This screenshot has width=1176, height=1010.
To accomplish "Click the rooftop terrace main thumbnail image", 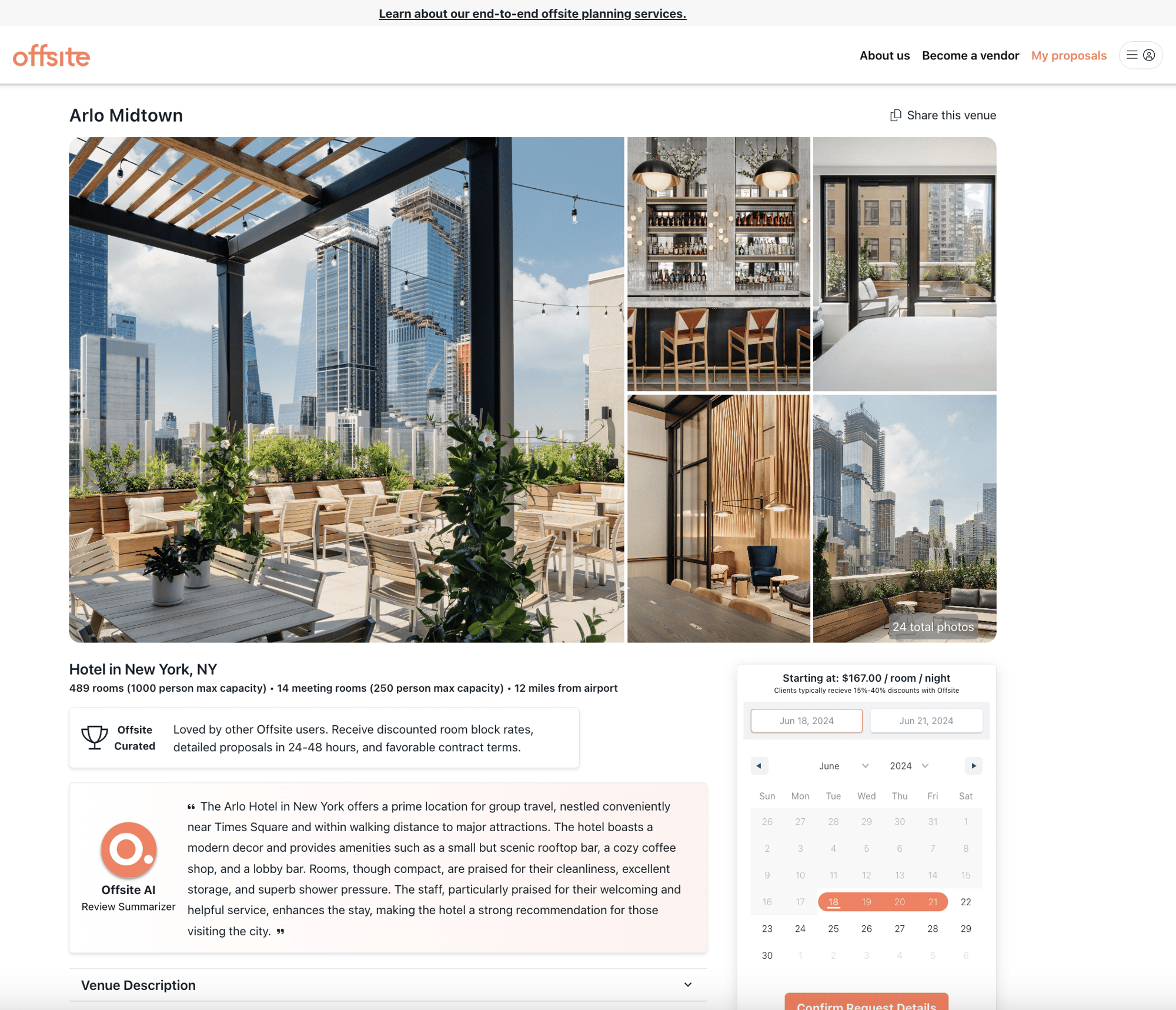I will click(x=346, y=390).
